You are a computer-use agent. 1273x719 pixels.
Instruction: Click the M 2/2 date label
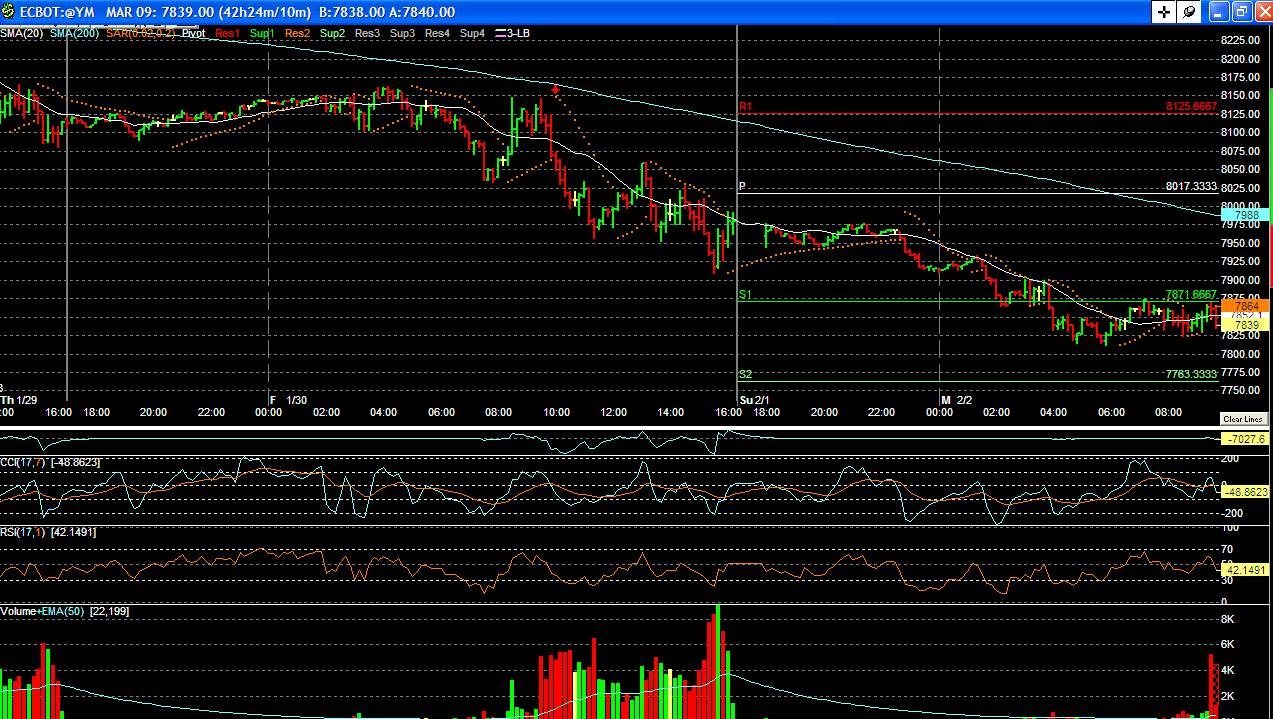(956, 400)
